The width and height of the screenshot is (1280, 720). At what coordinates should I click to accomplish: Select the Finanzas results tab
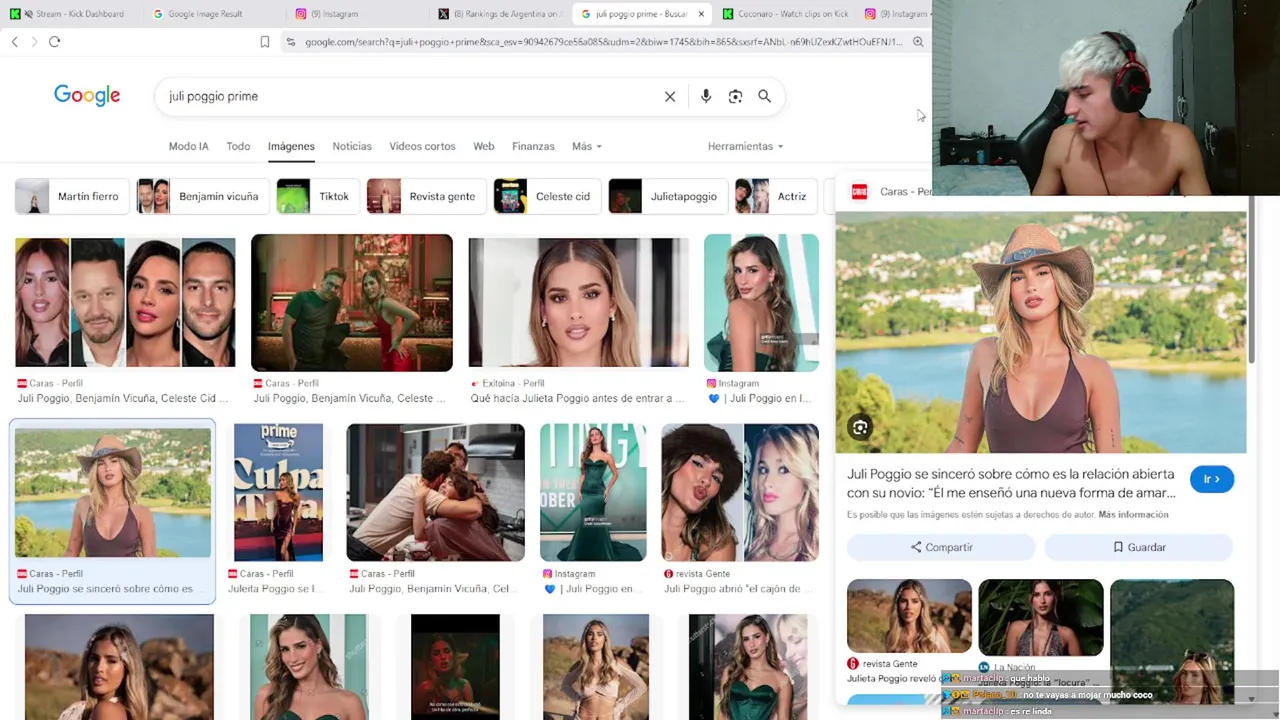(x=533, y=146)
